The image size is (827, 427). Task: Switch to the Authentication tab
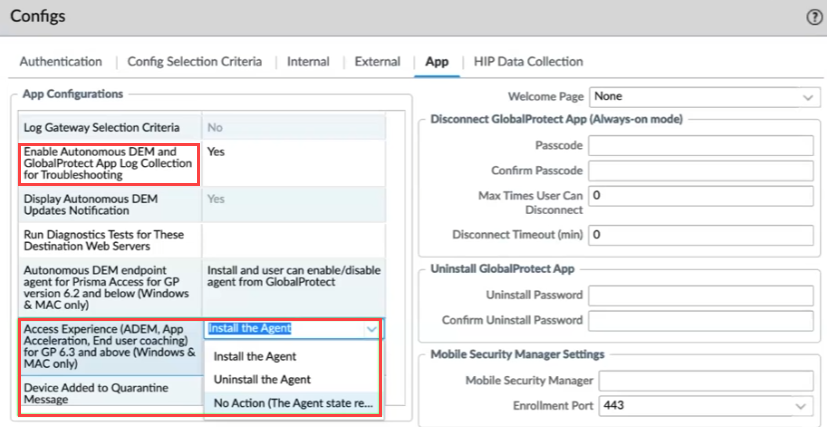point(60,62)
